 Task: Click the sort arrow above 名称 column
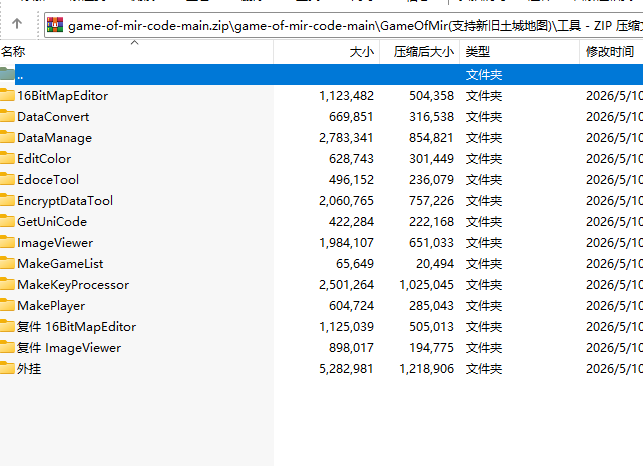[135, 42]
